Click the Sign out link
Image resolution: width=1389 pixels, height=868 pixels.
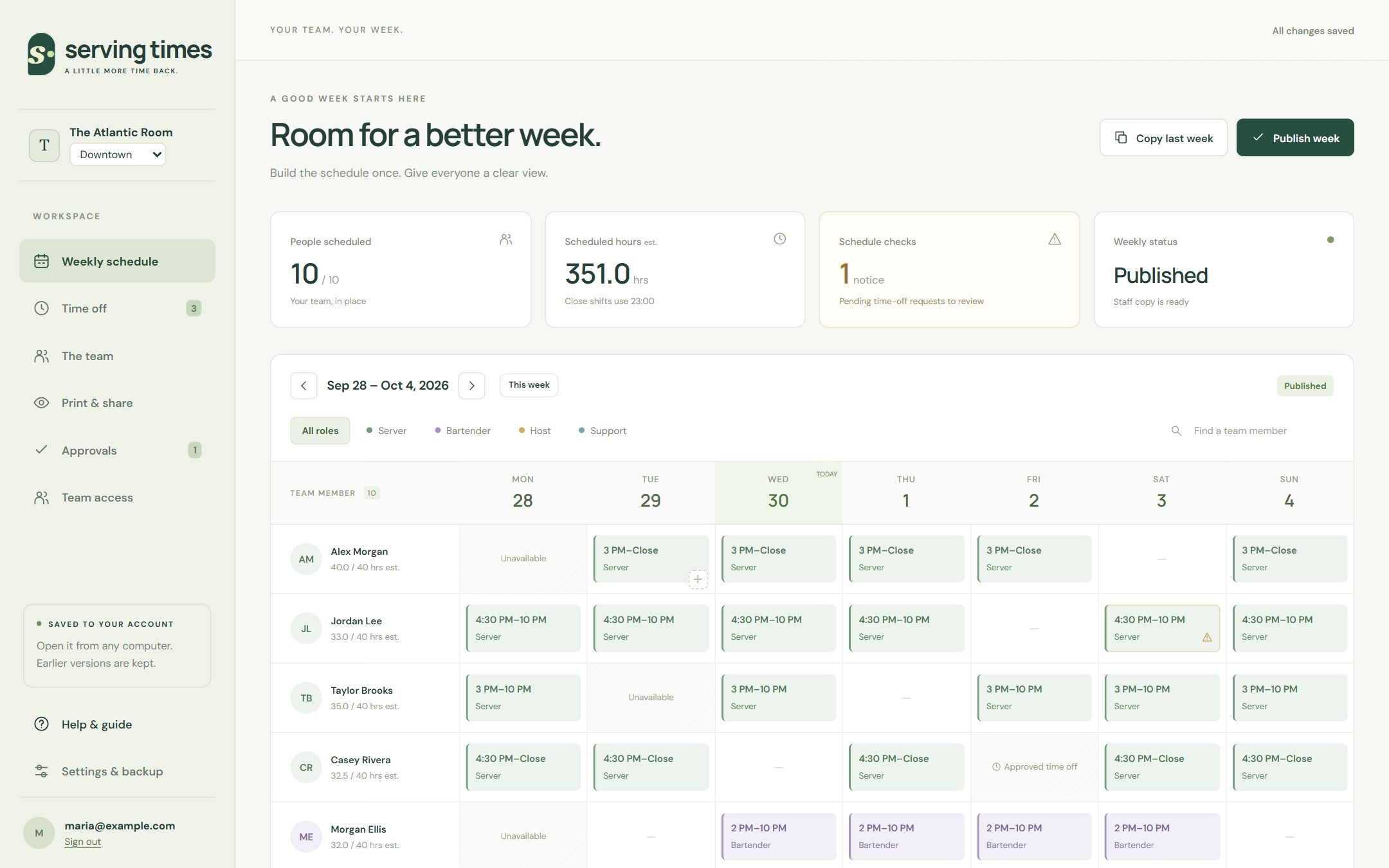point(82,842)
